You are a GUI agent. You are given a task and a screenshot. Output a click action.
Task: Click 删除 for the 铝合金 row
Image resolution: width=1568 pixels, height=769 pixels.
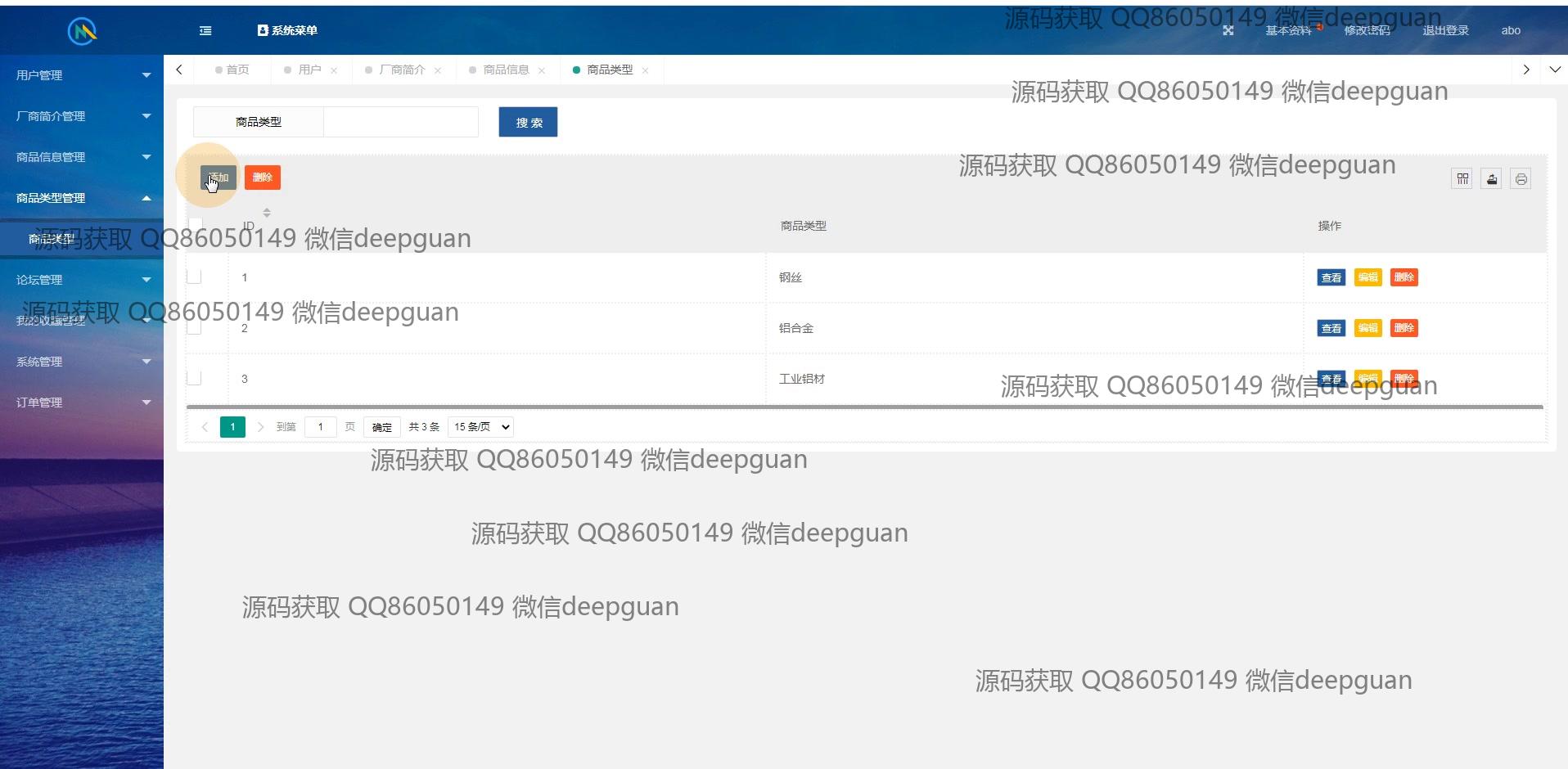click(1404, 328)
